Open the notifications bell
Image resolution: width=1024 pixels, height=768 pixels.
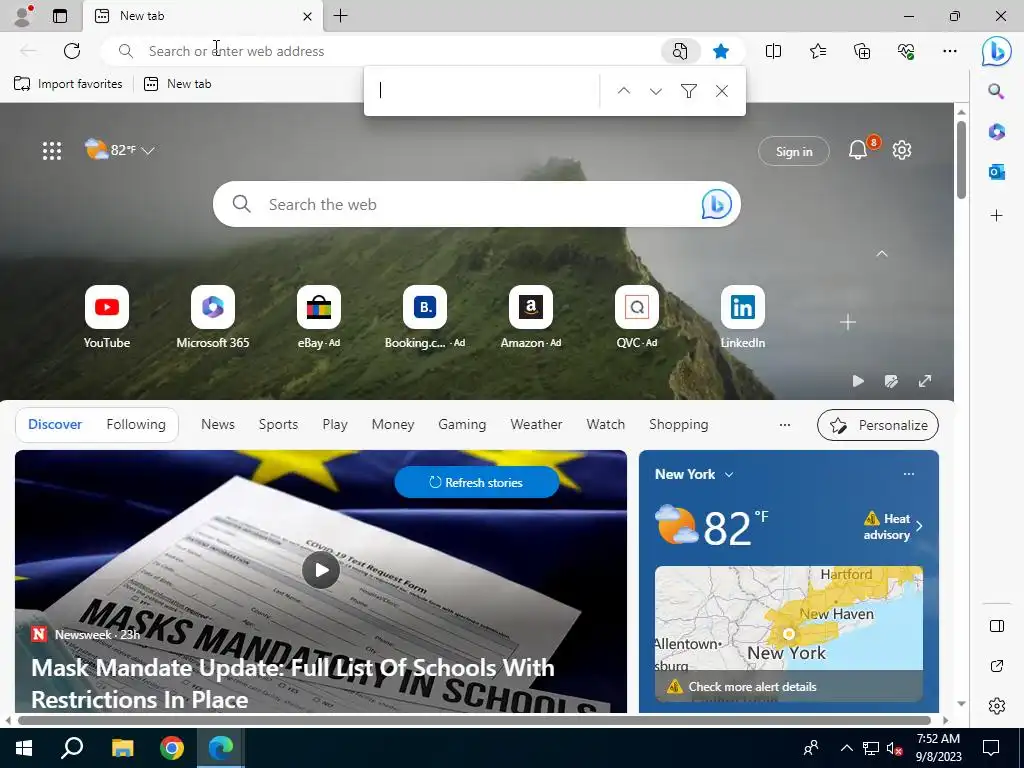(x=859, y=150)
